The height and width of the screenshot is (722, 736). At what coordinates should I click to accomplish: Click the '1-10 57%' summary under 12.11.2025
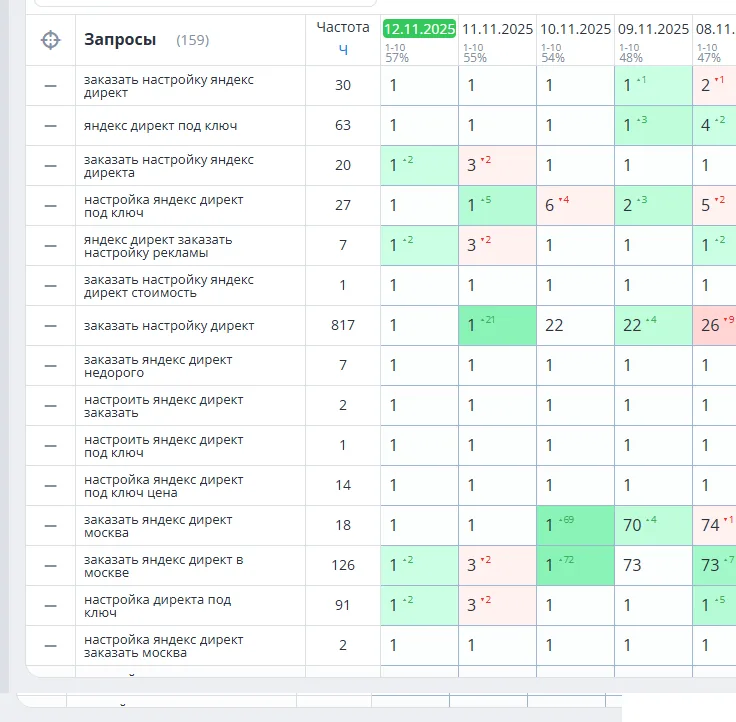[397, 53]
